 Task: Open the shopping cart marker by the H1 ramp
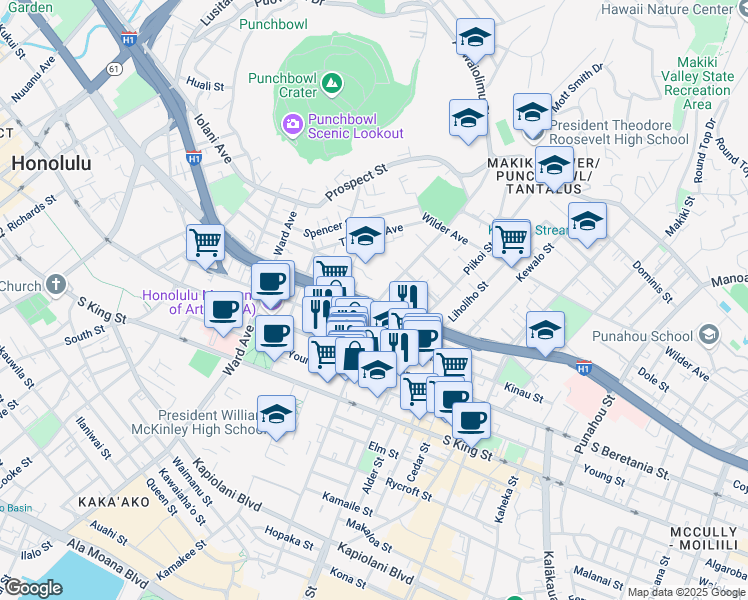tap(206, 244)
